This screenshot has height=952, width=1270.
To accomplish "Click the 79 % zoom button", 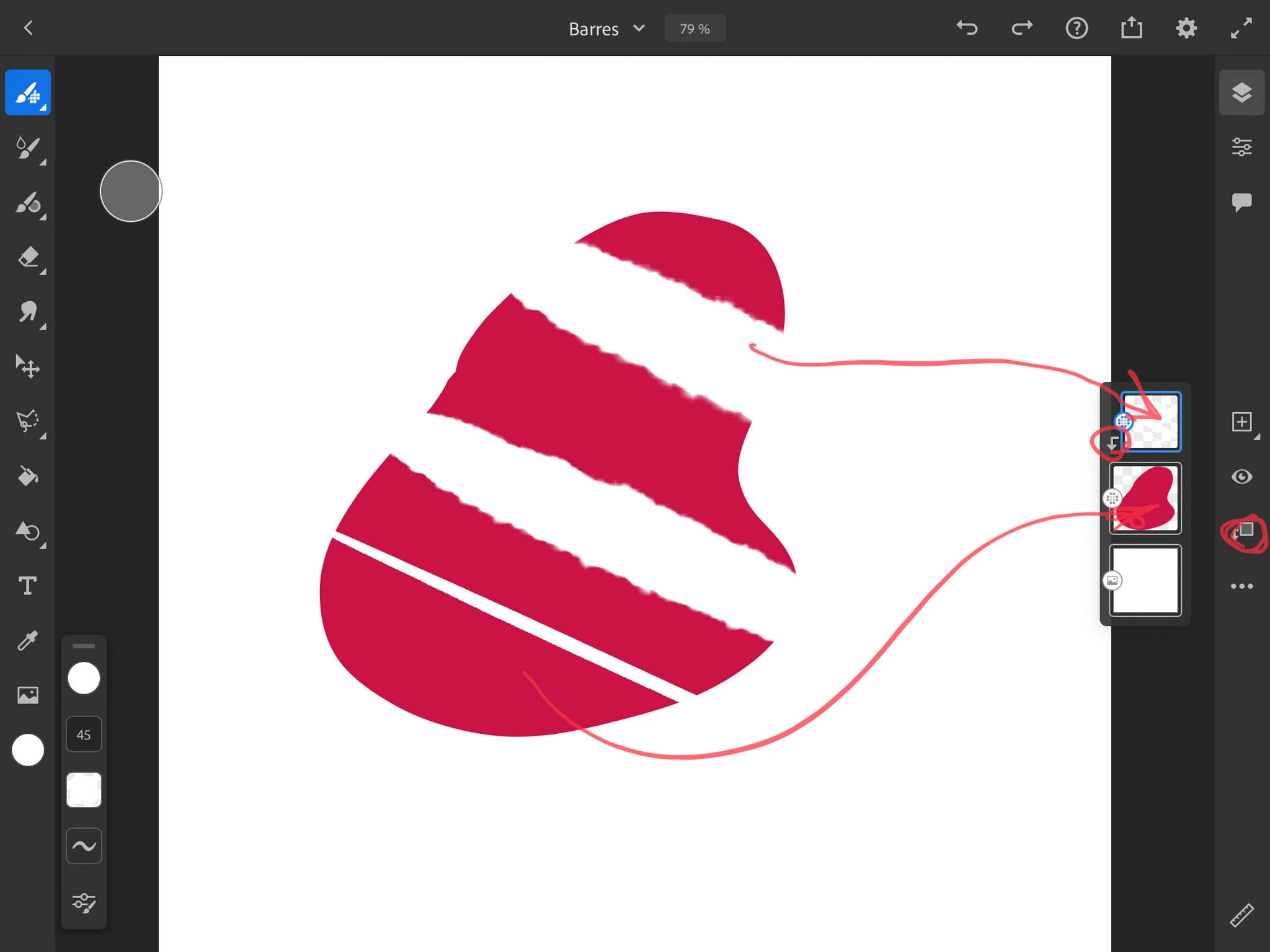I will 695,29.
